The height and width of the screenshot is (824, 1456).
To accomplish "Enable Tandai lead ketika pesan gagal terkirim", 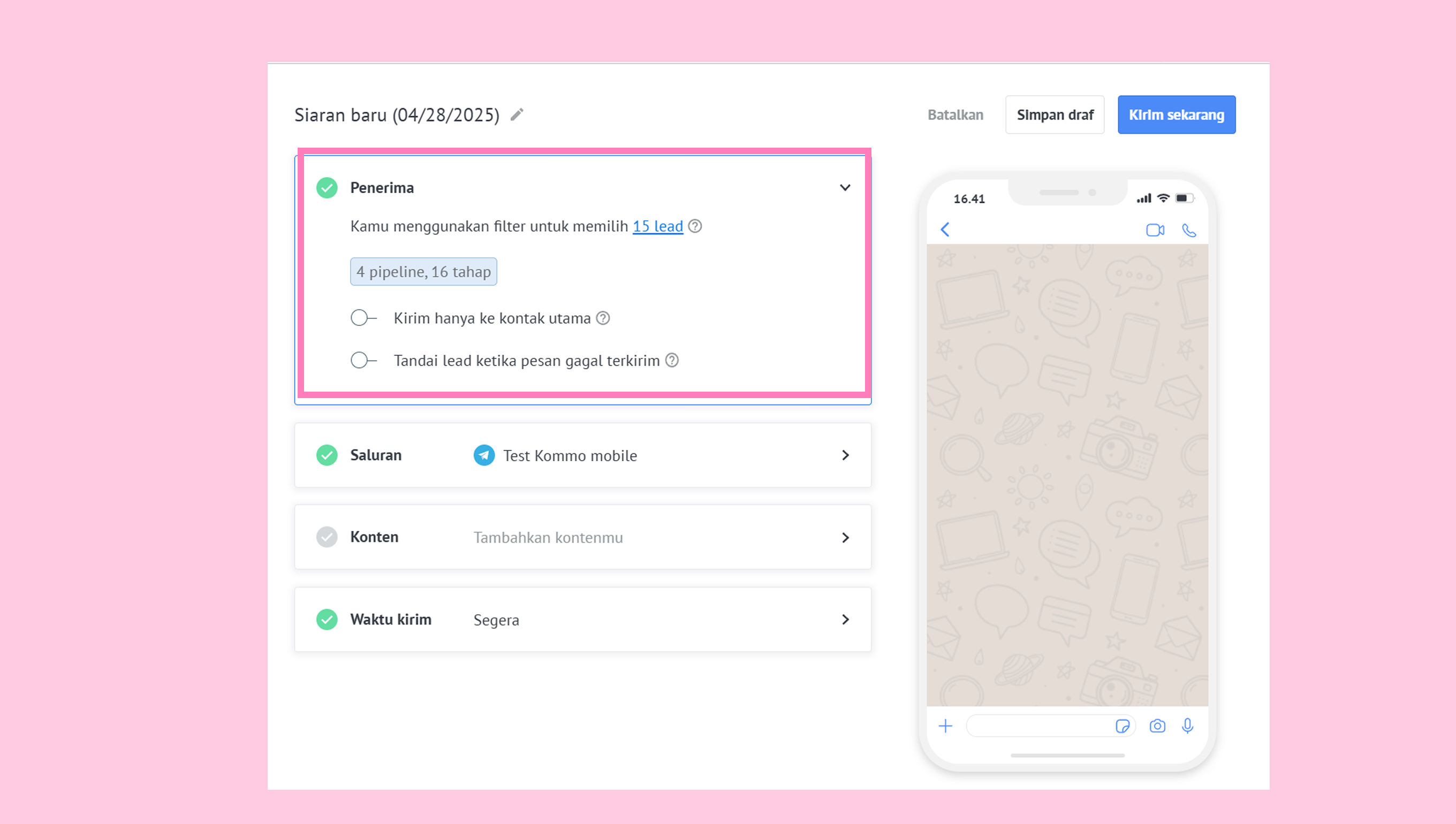I will pyautogui.click(x=363, y=361).
